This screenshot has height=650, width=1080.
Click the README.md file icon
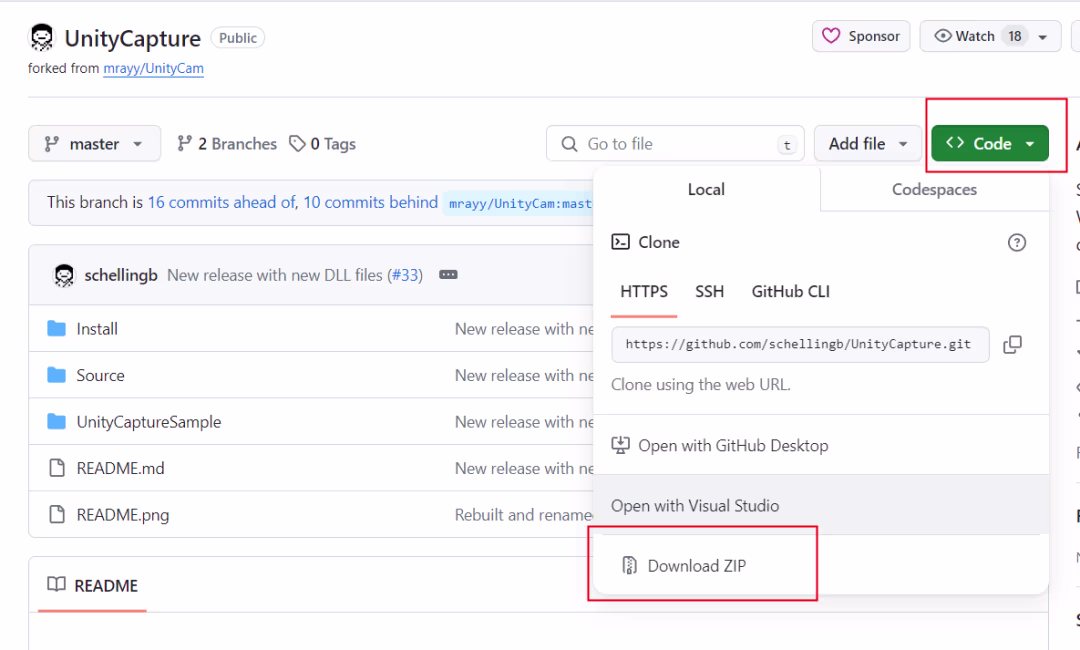pyautogui.click(x=57, y=468)
